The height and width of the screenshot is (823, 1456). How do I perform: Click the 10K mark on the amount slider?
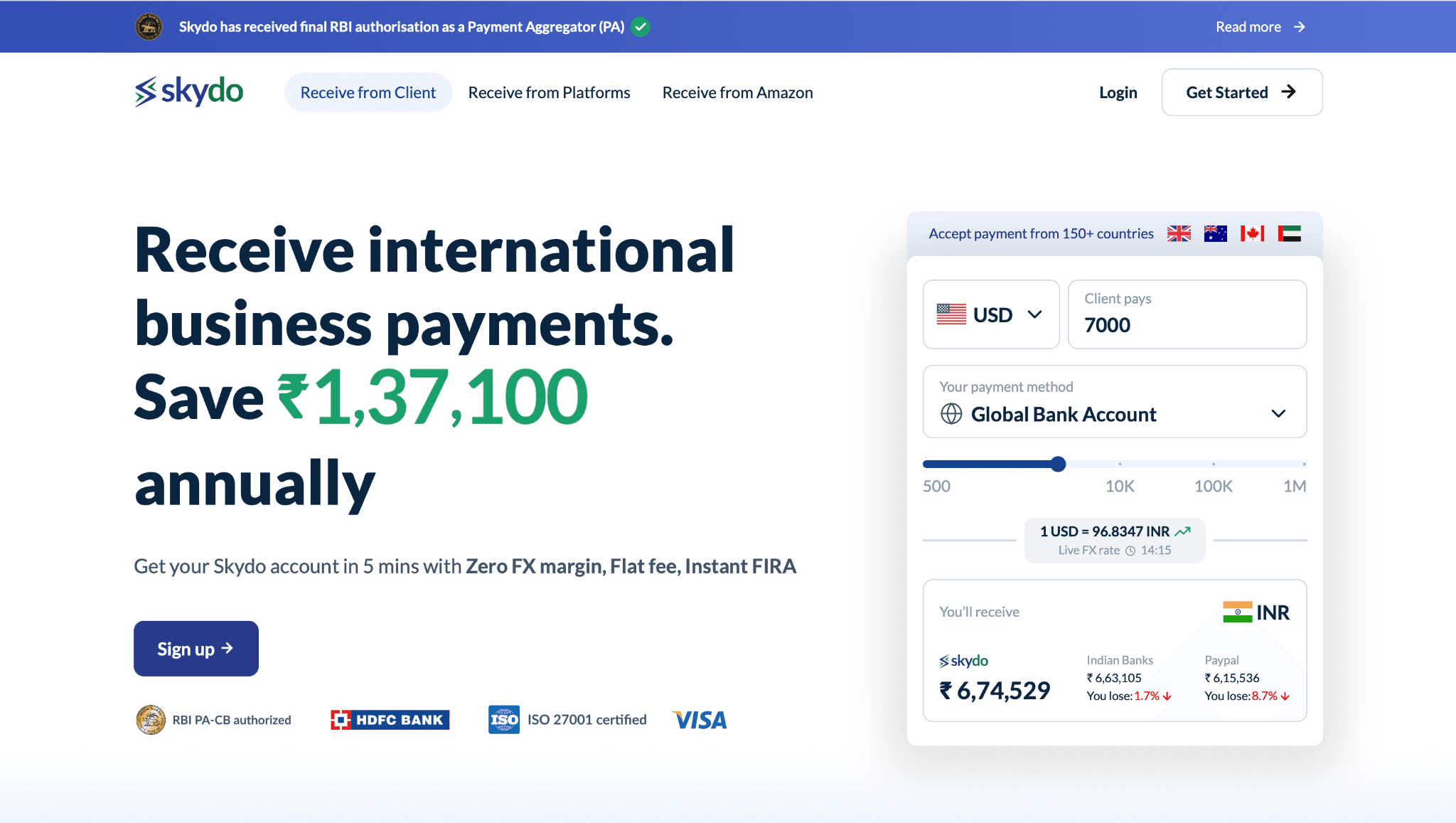click(1120, 464)
